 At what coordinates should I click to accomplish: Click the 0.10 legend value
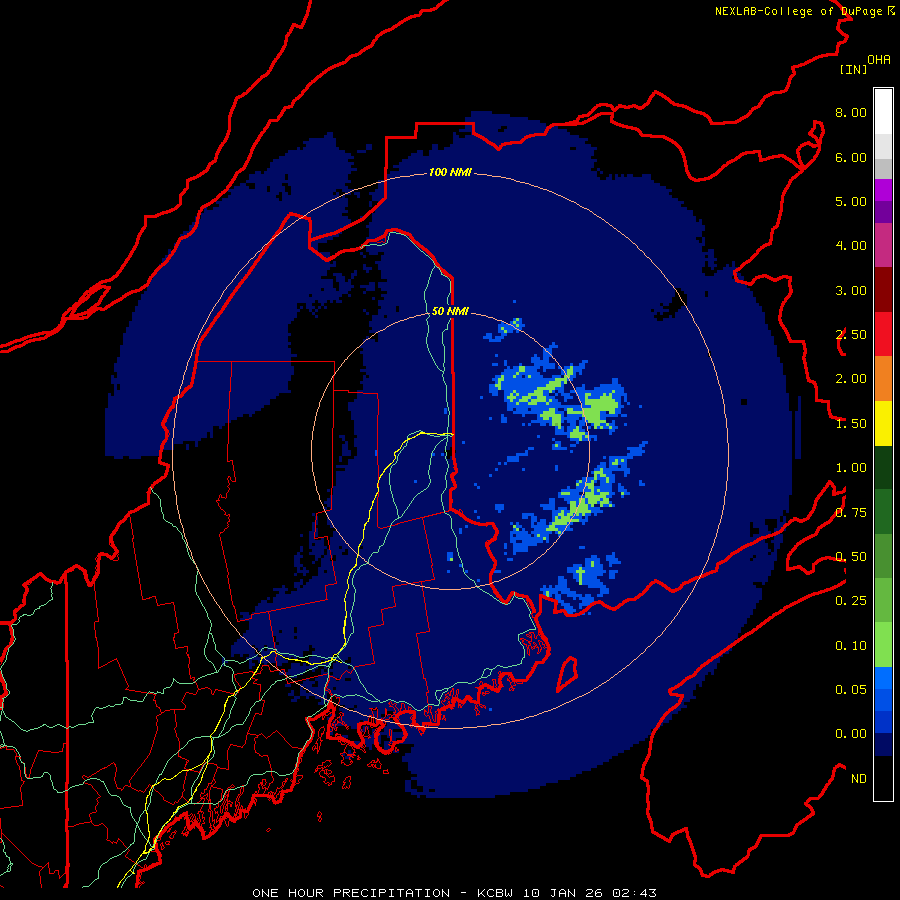point(851,646)
